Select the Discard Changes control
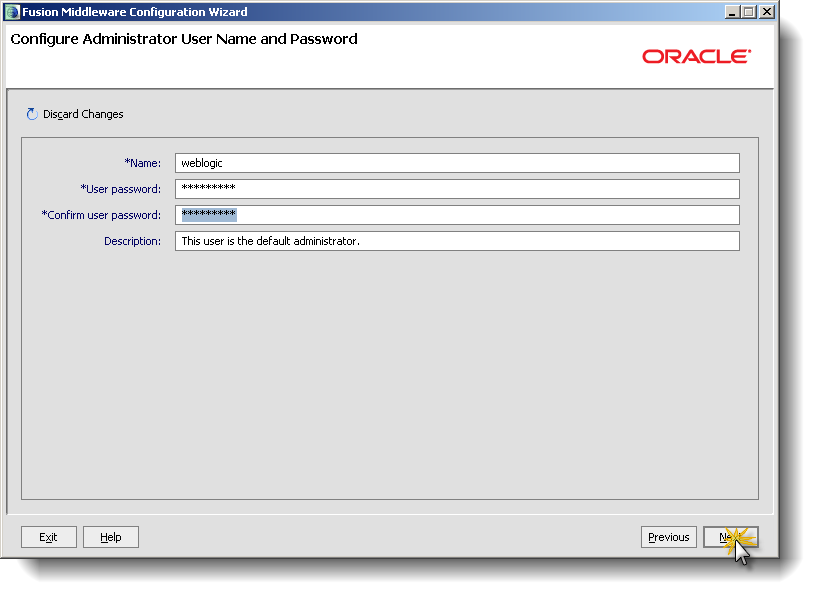 tap(75, 114)
